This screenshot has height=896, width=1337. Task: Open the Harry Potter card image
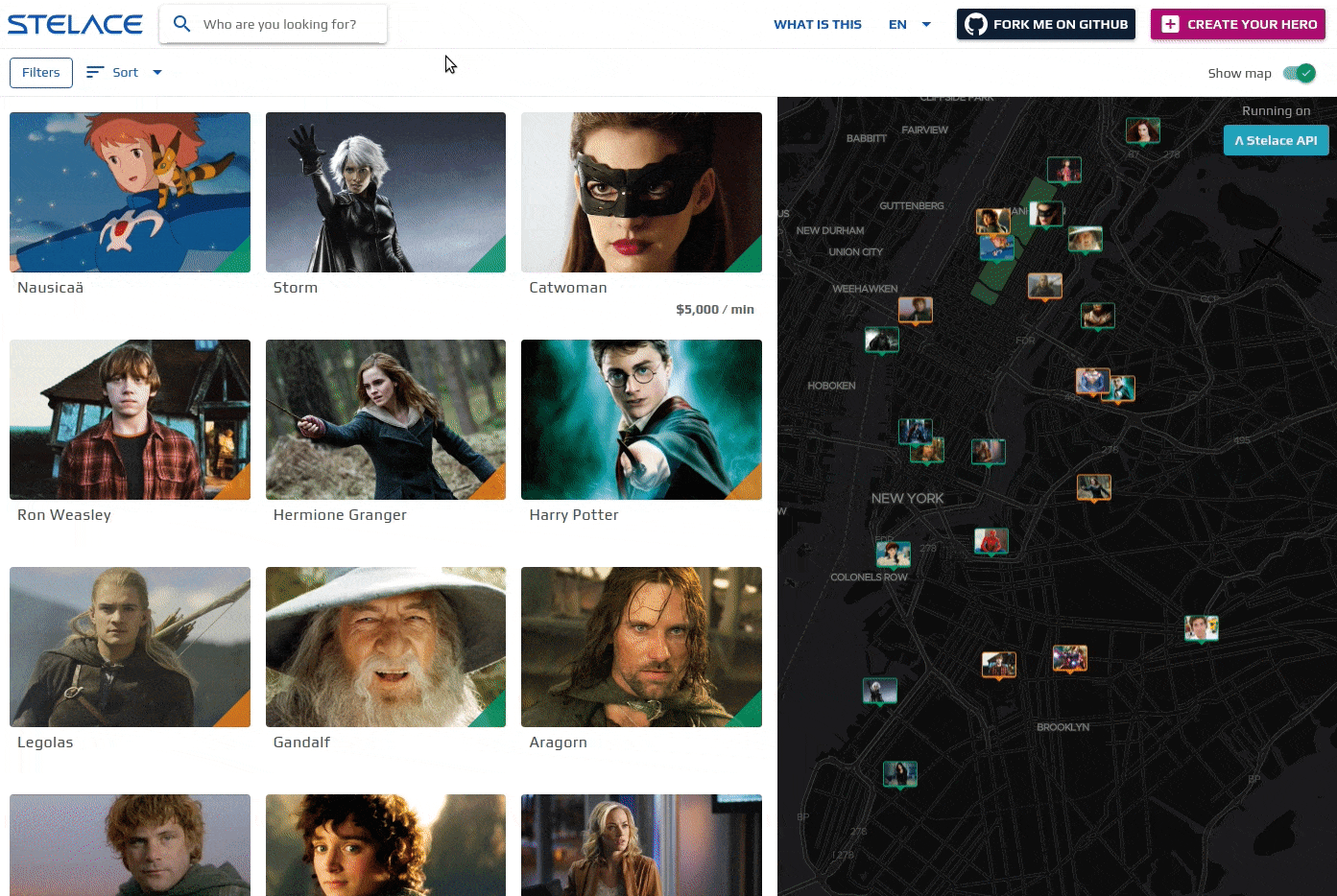642,420
